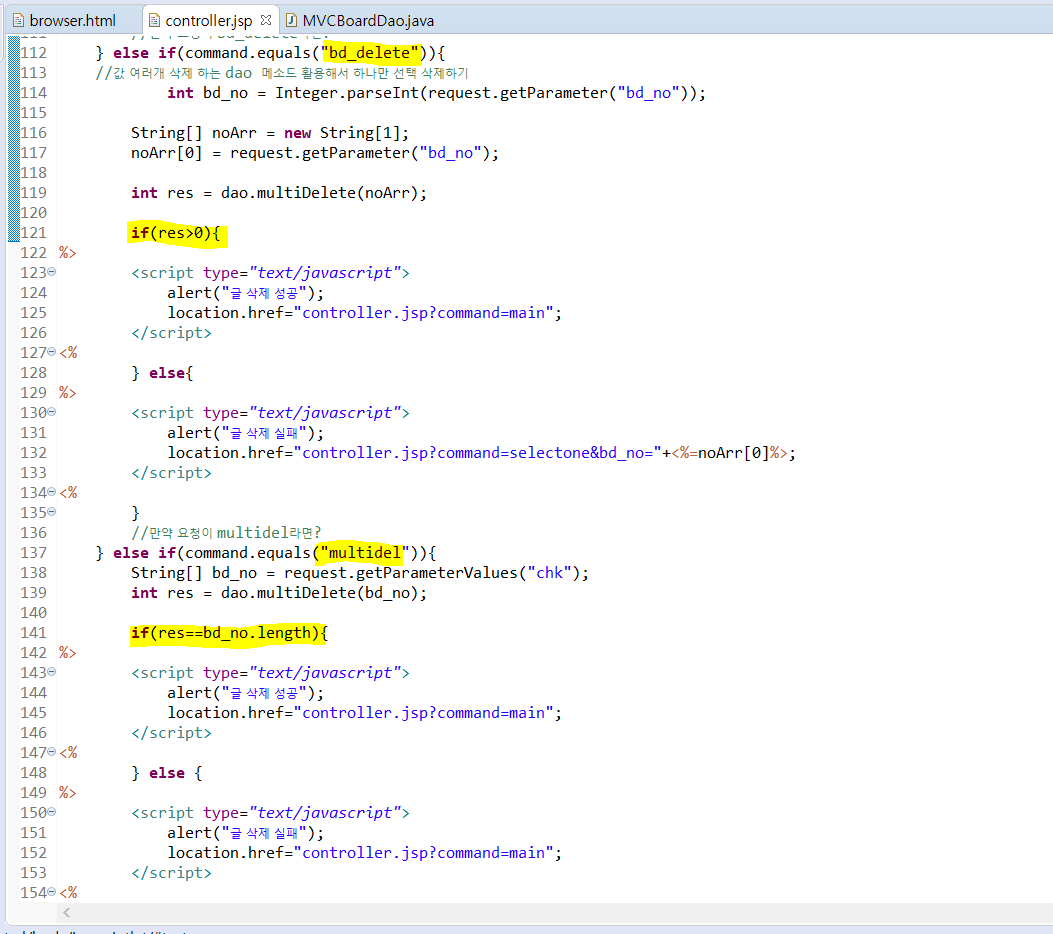The image size is (1053, 934).
Task: Click the closing </script> on line 126
Action: (x=171, y=333)
